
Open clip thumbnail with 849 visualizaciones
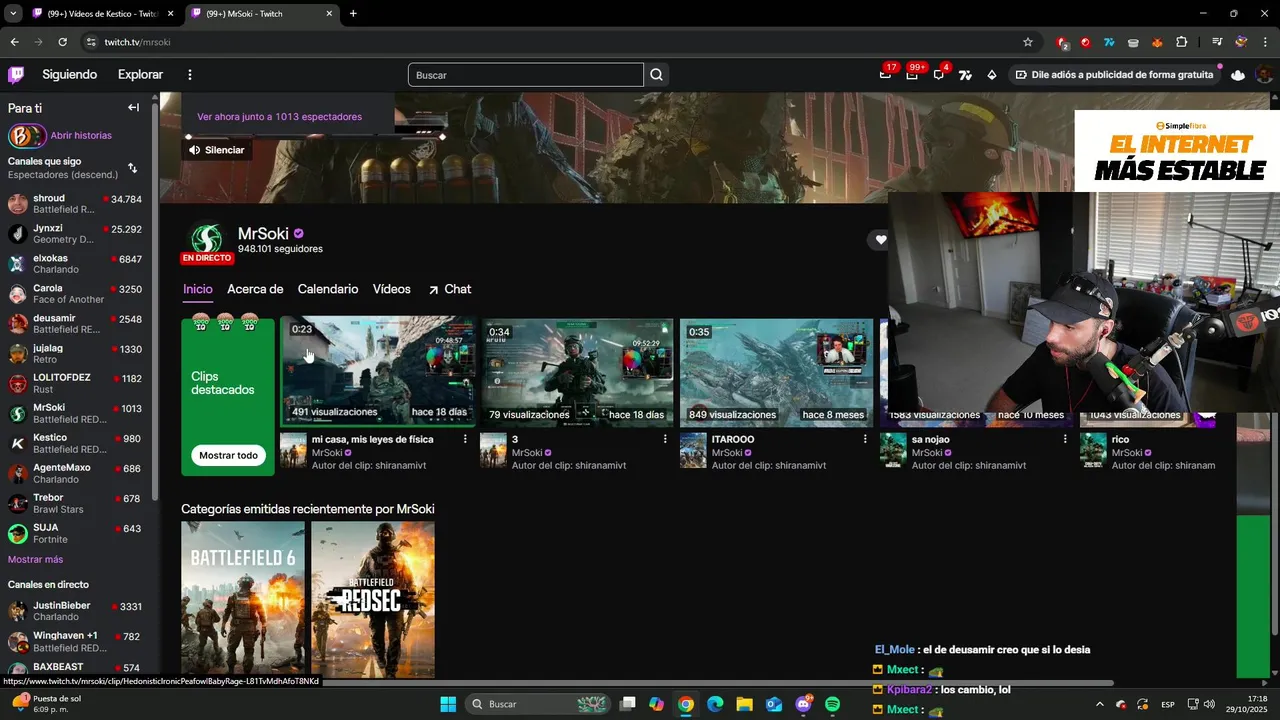(777, 371)
